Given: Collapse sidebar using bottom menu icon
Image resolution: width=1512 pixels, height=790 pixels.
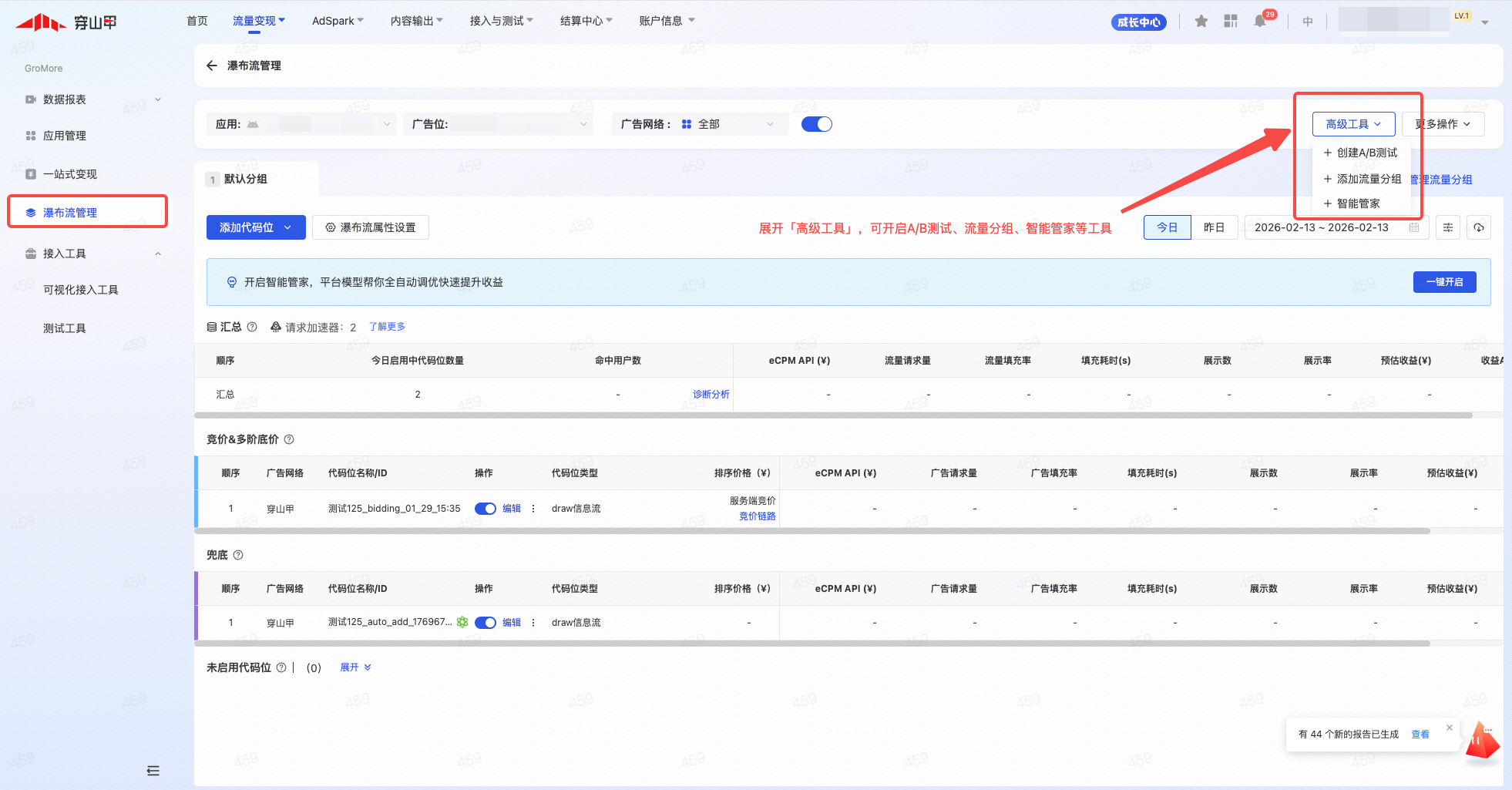Looking at the screenshot, I should click(153, 770).
